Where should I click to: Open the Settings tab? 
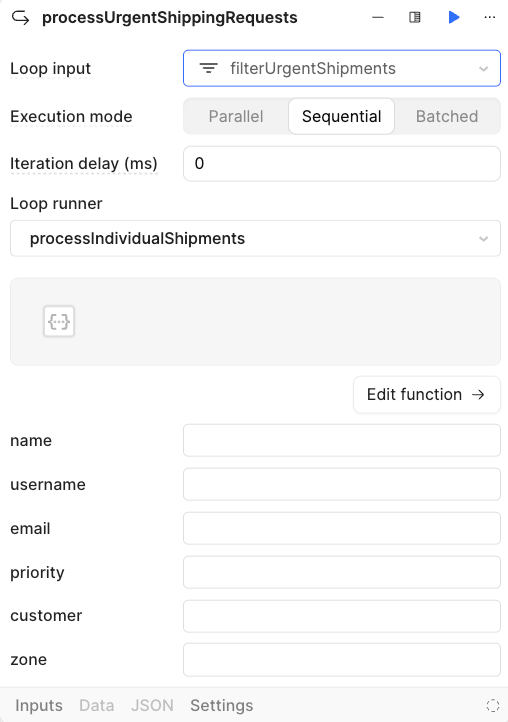point(222,705)
